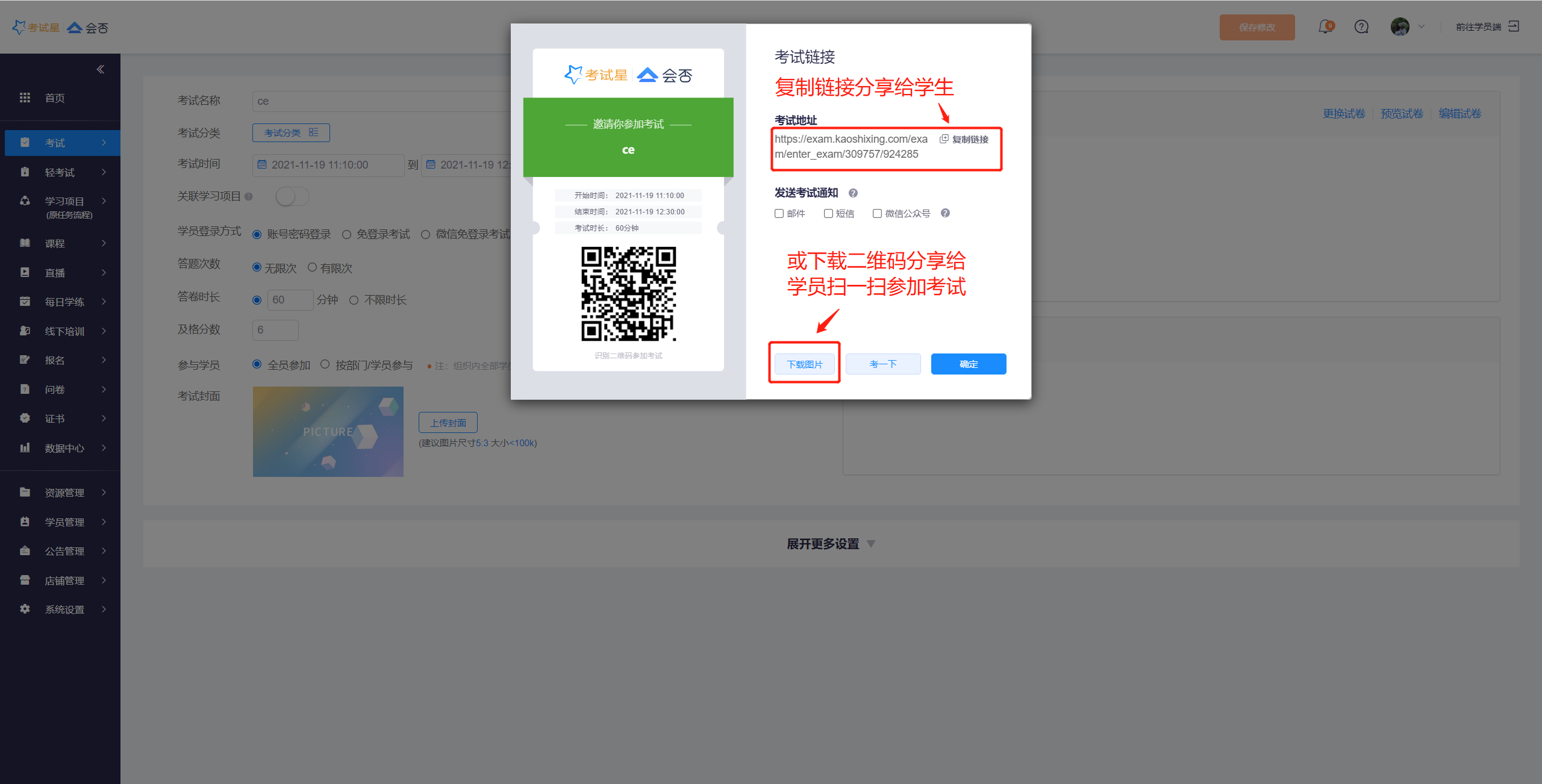
Task: Collapse the sidebar with double-chevron icon
Action: (x=101, y=69)
